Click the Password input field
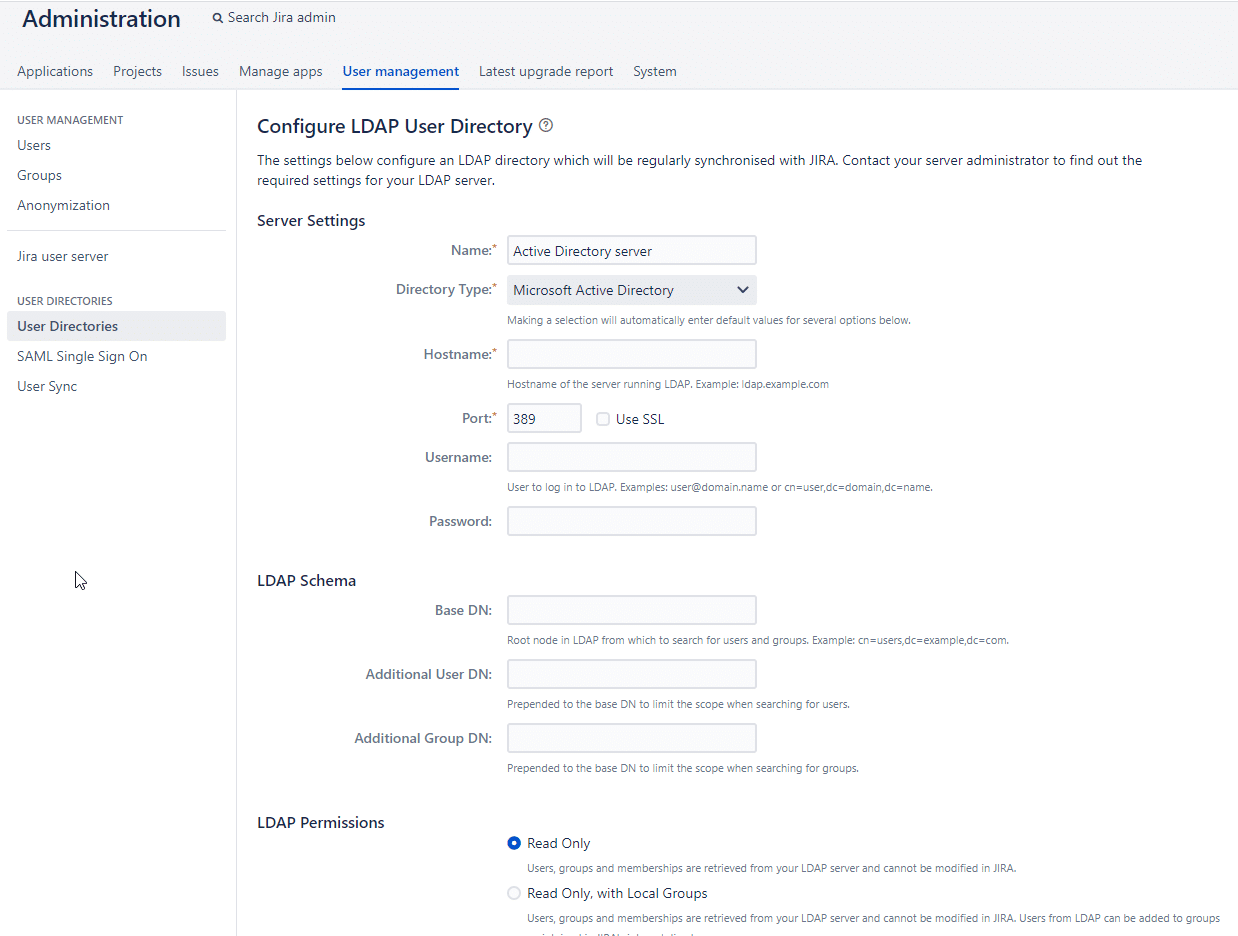The width and height of the screenshot is (1238, 936). pos(631,521)
